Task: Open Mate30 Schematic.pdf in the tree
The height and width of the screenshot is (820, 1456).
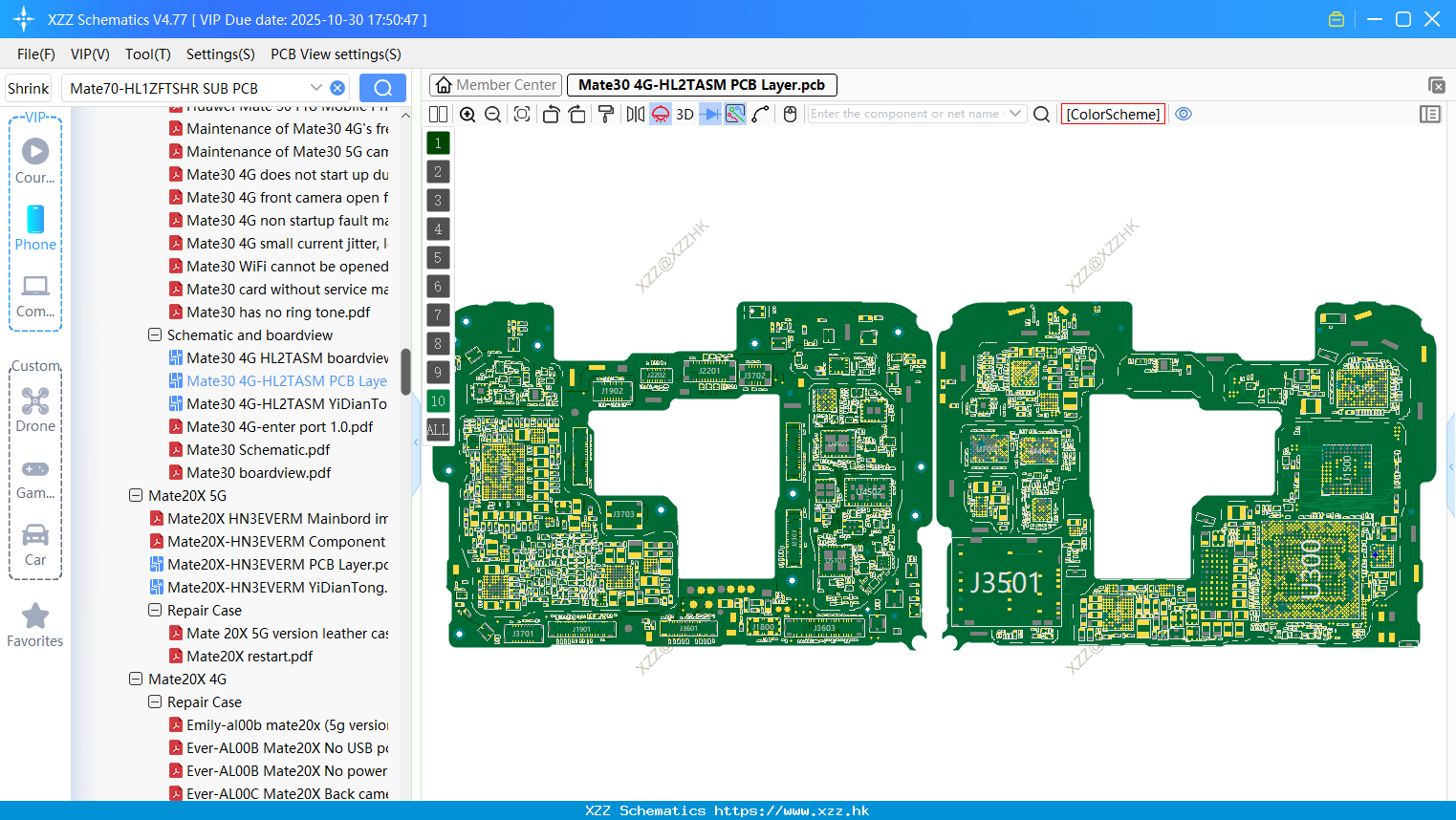Action: click(x=258, y=450)
